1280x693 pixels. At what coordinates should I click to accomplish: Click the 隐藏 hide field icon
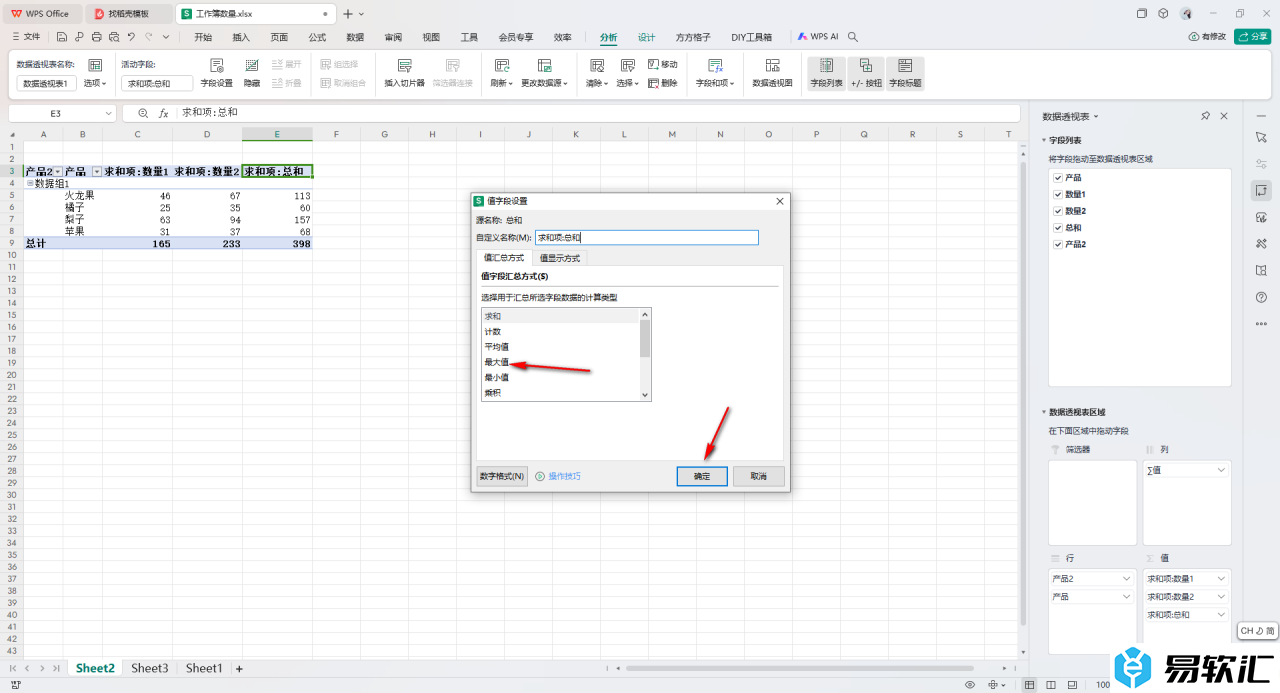coord(252,65)
